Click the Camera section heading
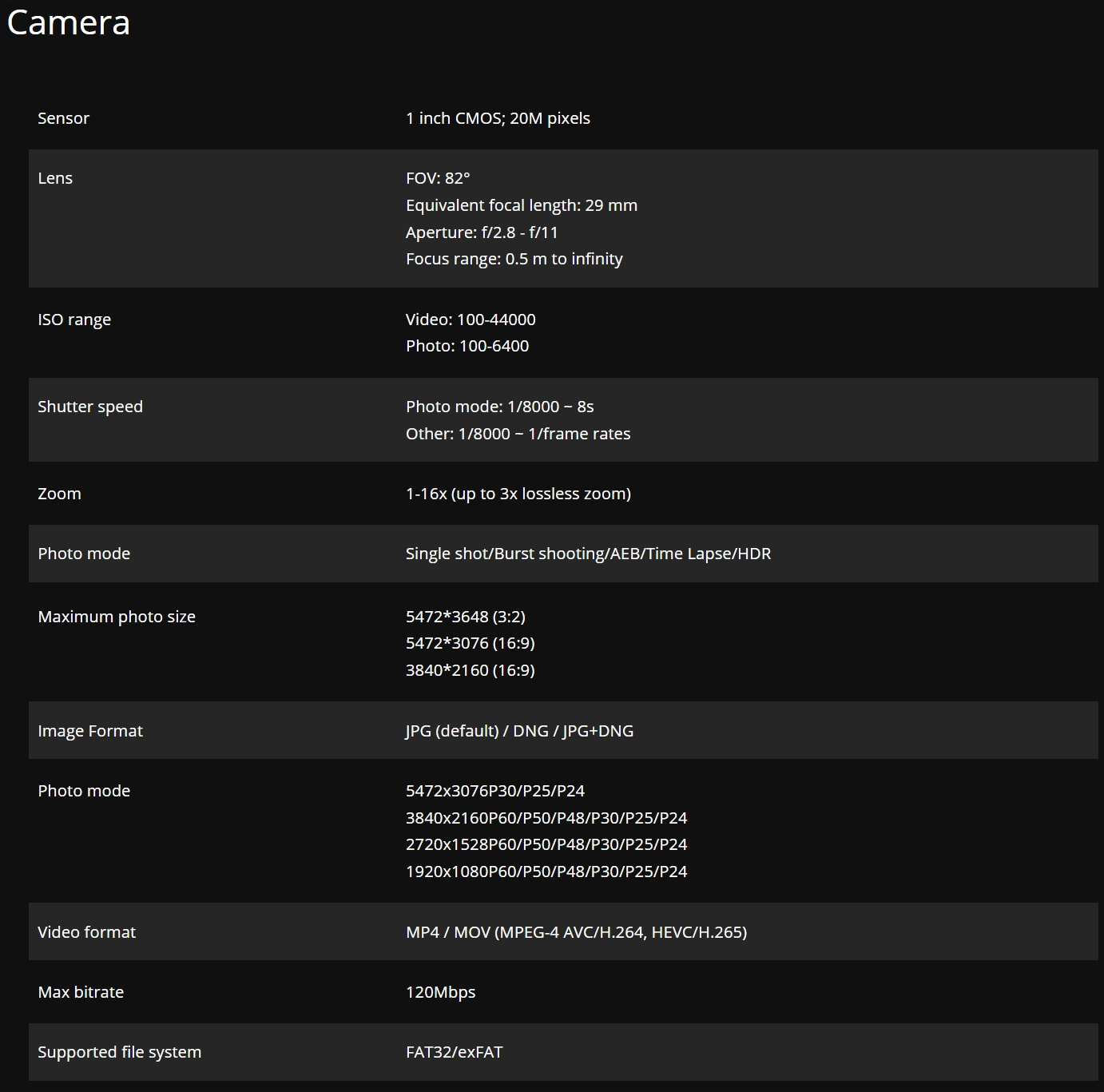 pyautogui.click(x=69, y=22)
